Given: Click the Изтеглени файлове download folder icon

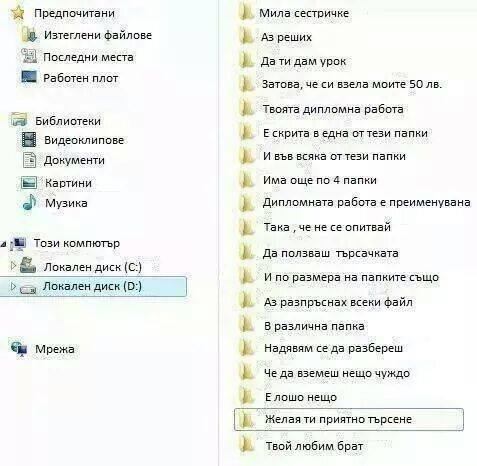Looking at the screenshot, I should 29,34.
